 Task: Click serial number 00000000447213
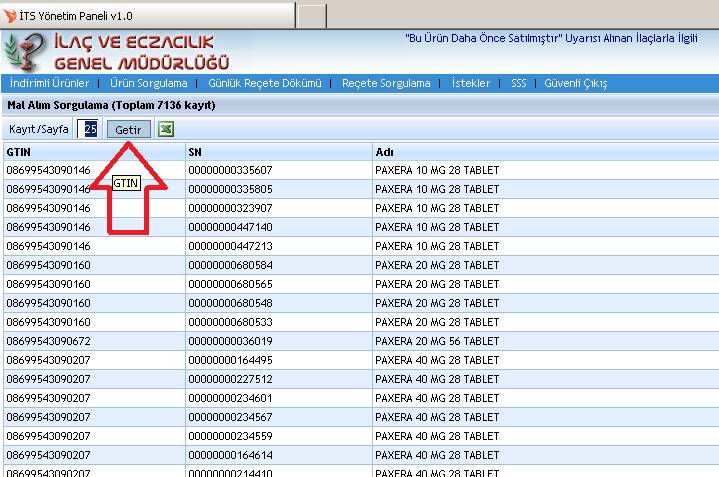pyautogui.click(x=230, y=246)
